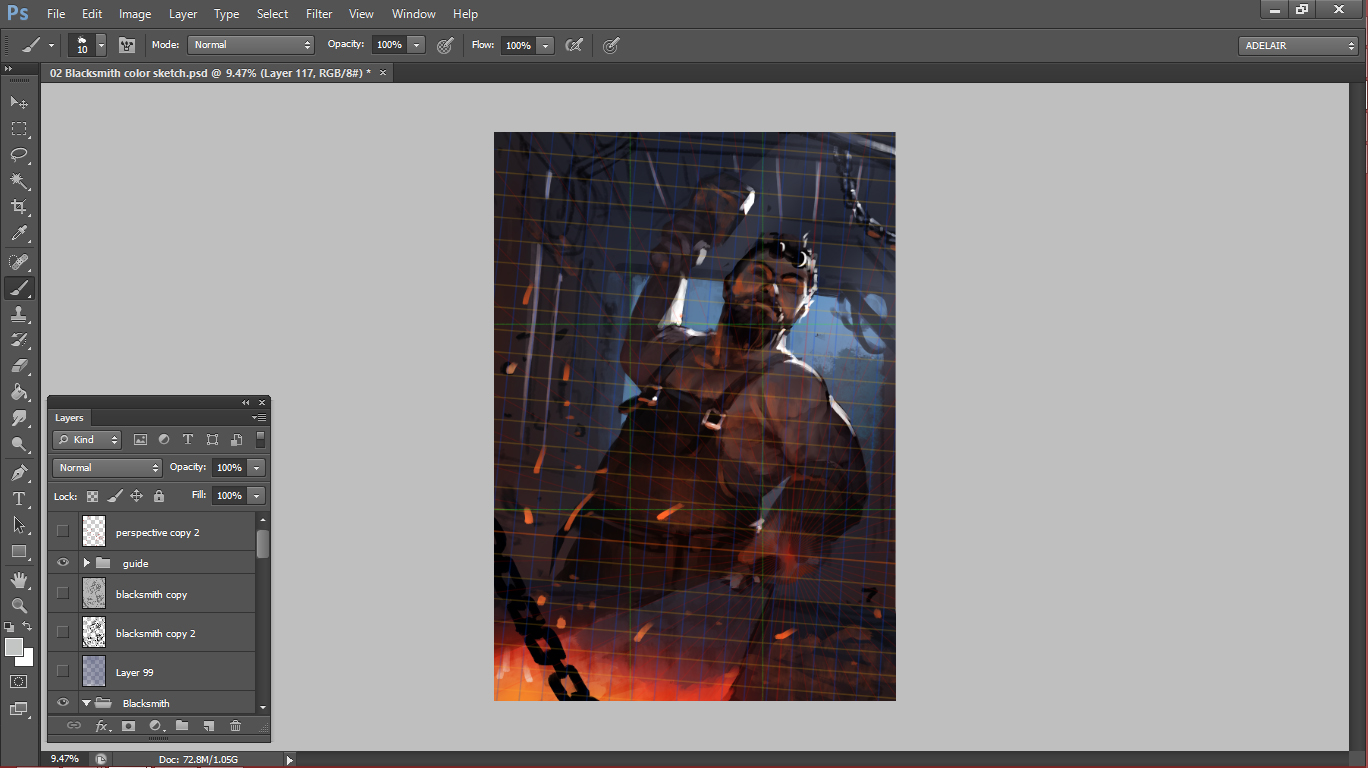This screenshot has width=1368, height=768.
Task: Select the Layers panel tab
Action: (70, 418)
